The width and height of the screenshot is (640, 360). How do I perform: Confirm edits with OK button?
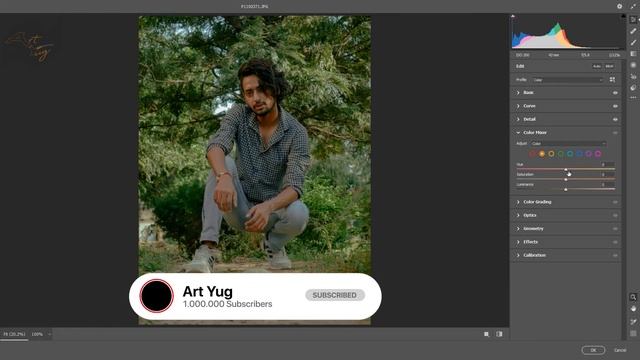click(593, 350)
